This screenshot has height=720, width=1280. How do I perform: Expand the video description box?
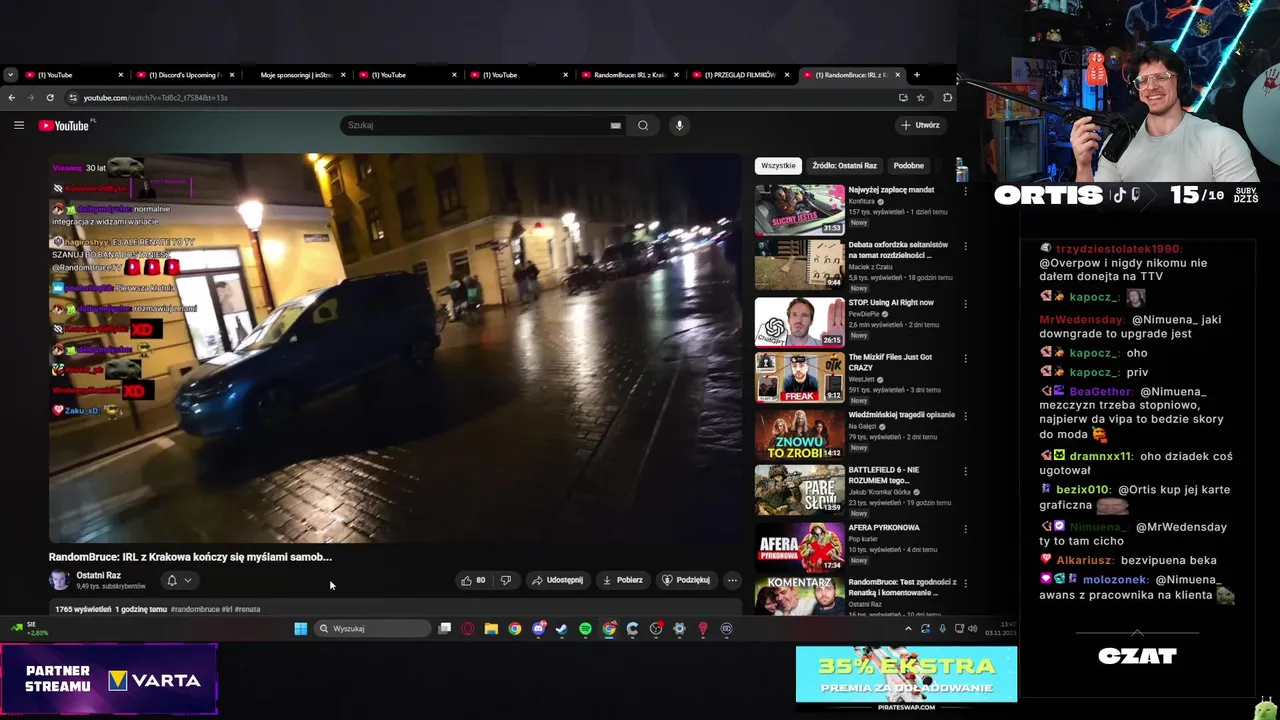[x=396, y=608]
